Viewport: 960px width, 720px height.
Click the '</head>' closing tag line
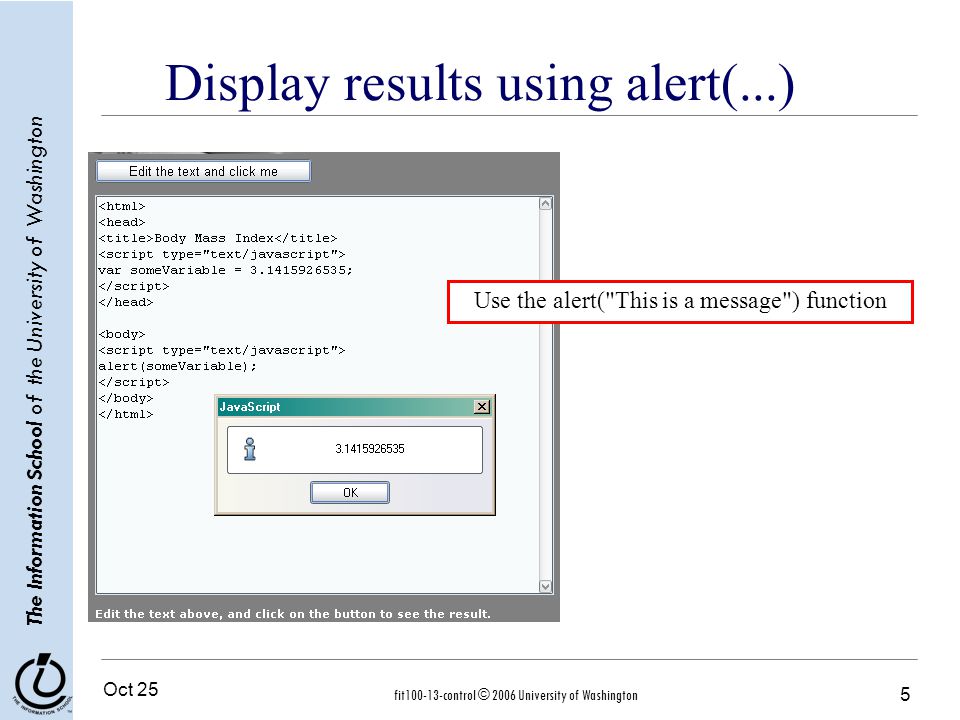point(126,302)
